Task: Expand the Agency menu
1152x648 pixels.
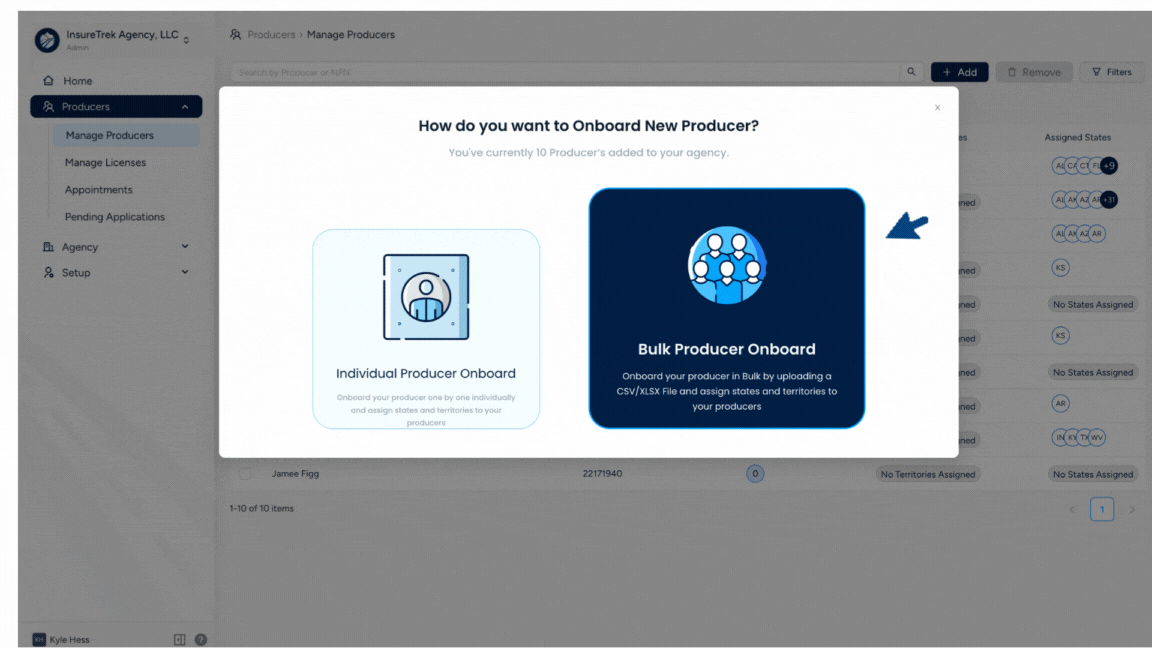Action: tap(185, 246)
